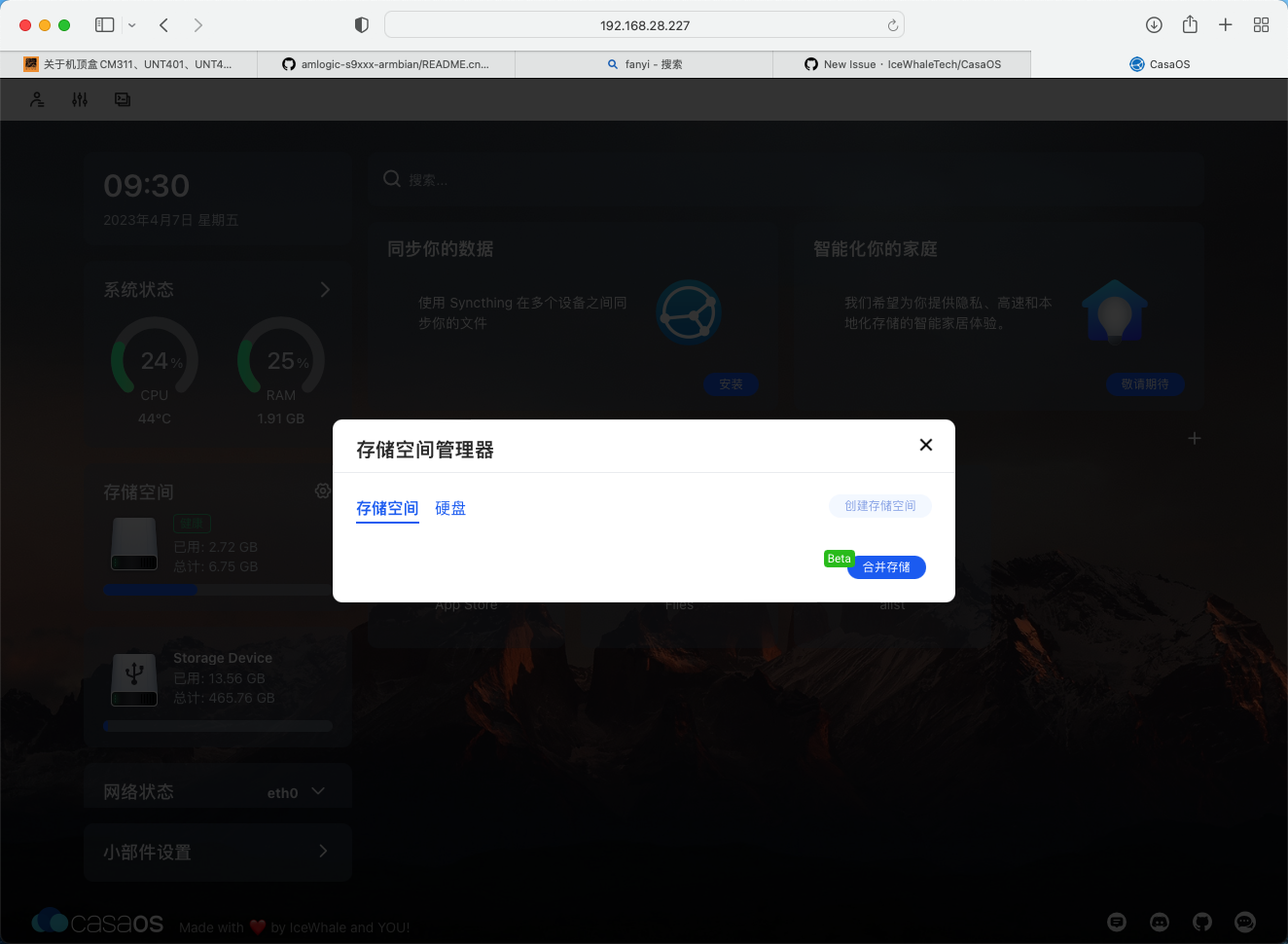
Task: Click the Syncthing 安装 button
Action: tap(731, 384)
